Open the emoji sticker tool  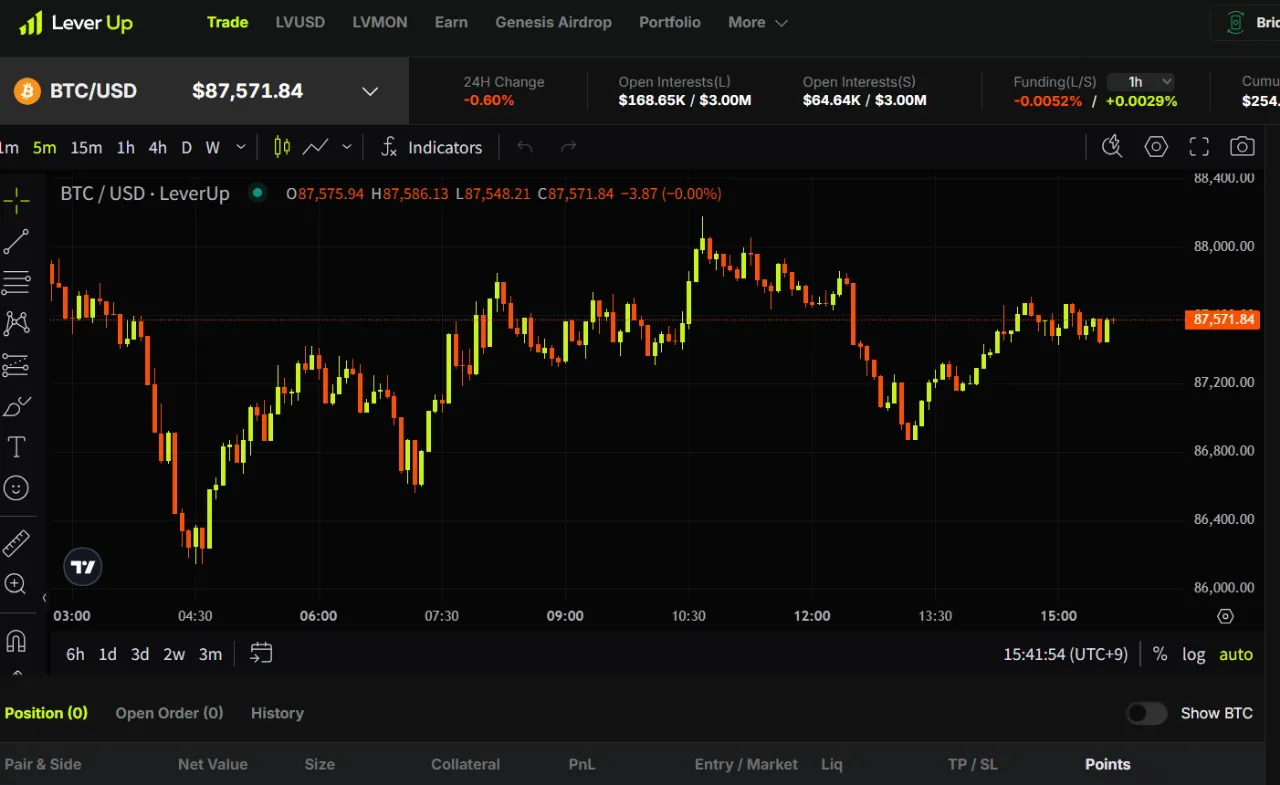pos(16,488)
